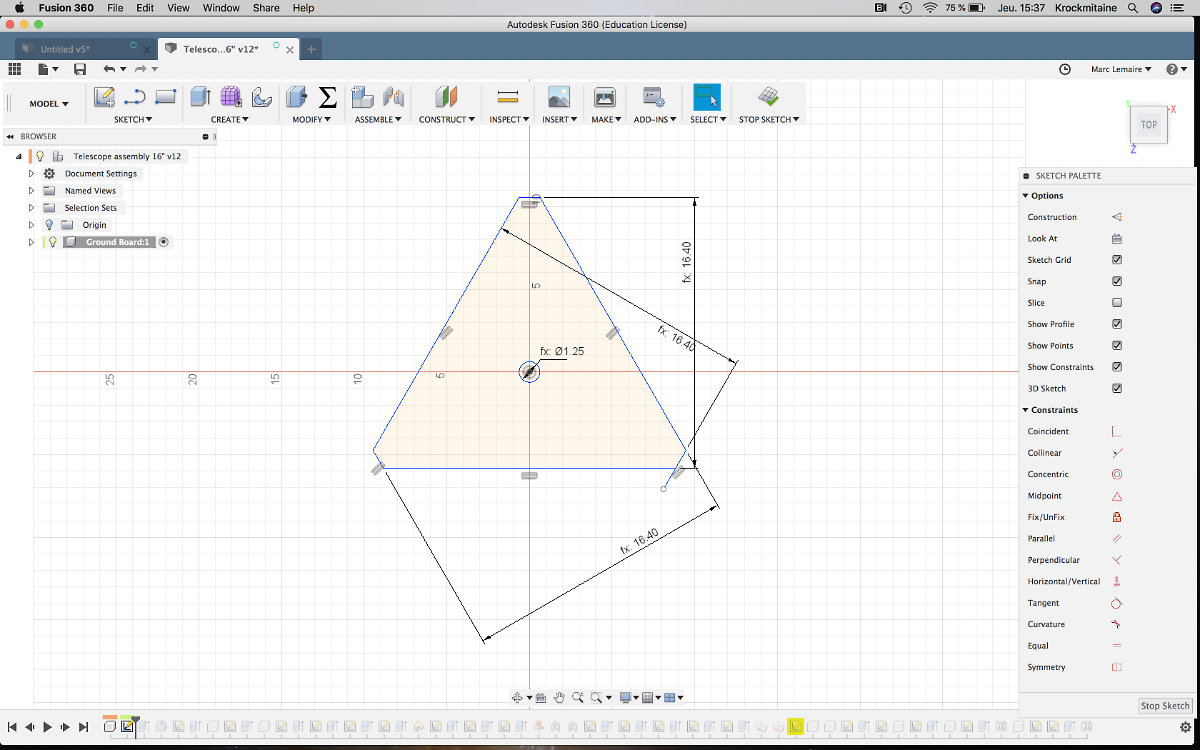Toggle the Show Points checkbox

click(1117, 345)
